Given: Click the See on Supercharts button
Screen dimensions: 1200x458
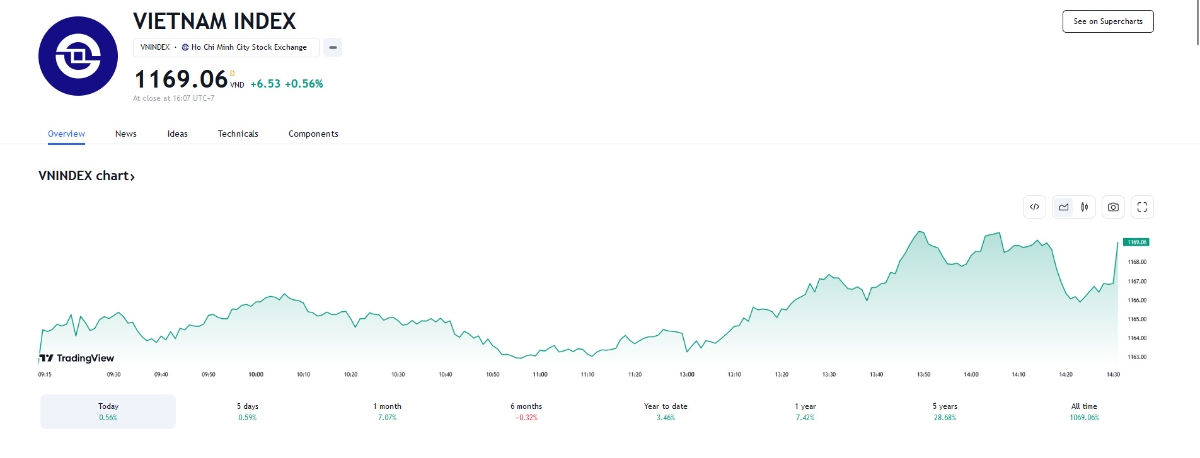Looking at the screenshot, I should [1107, 21].
